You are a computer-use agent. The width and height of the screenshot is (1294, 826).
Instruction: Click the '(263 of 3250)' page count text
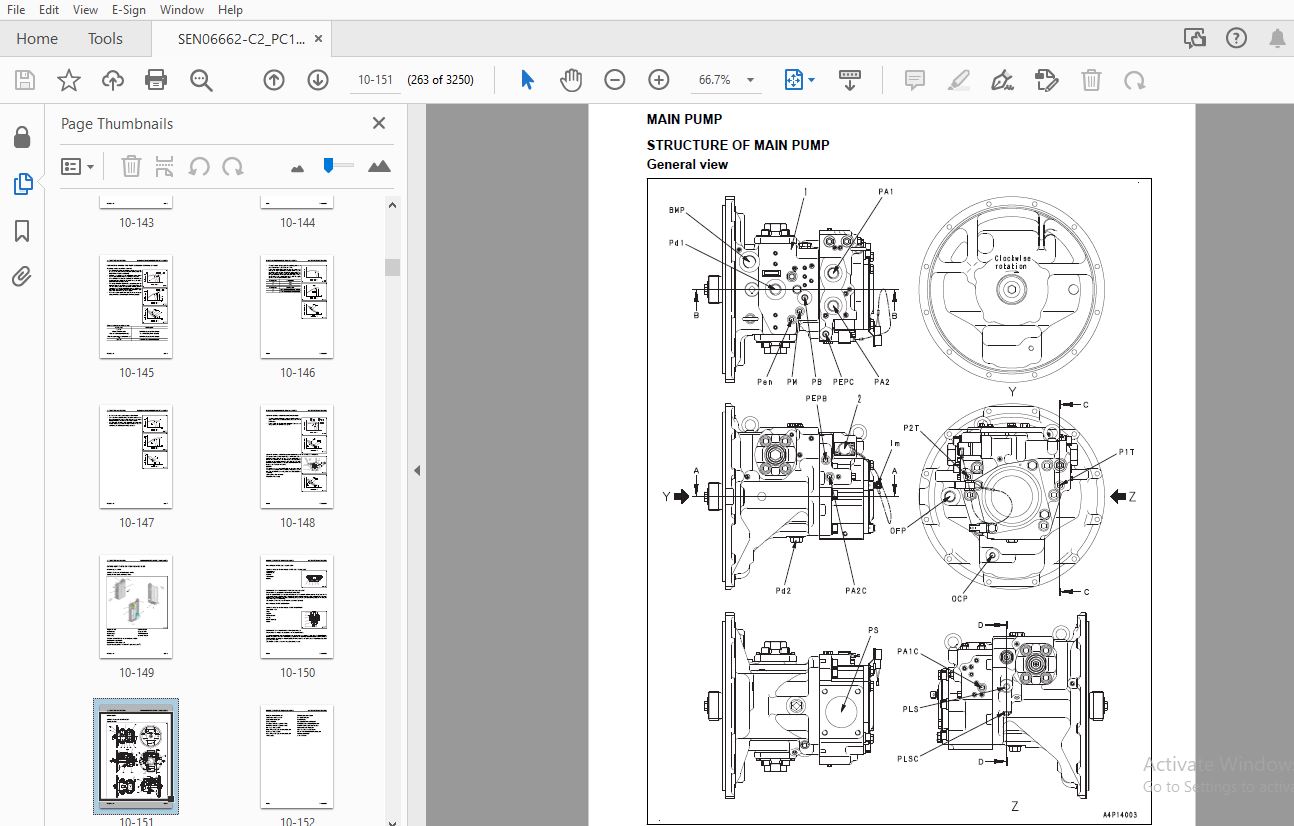[x=440, y=80]
